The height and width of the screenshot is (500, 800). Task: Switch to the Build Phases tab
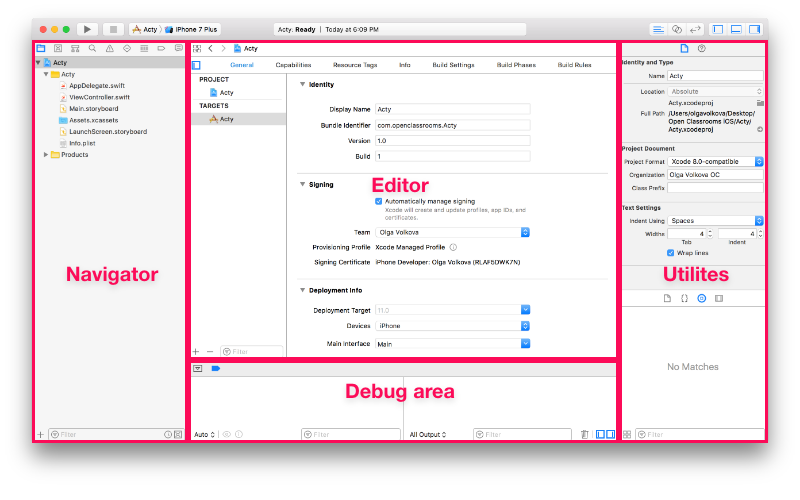coord(516,65)
